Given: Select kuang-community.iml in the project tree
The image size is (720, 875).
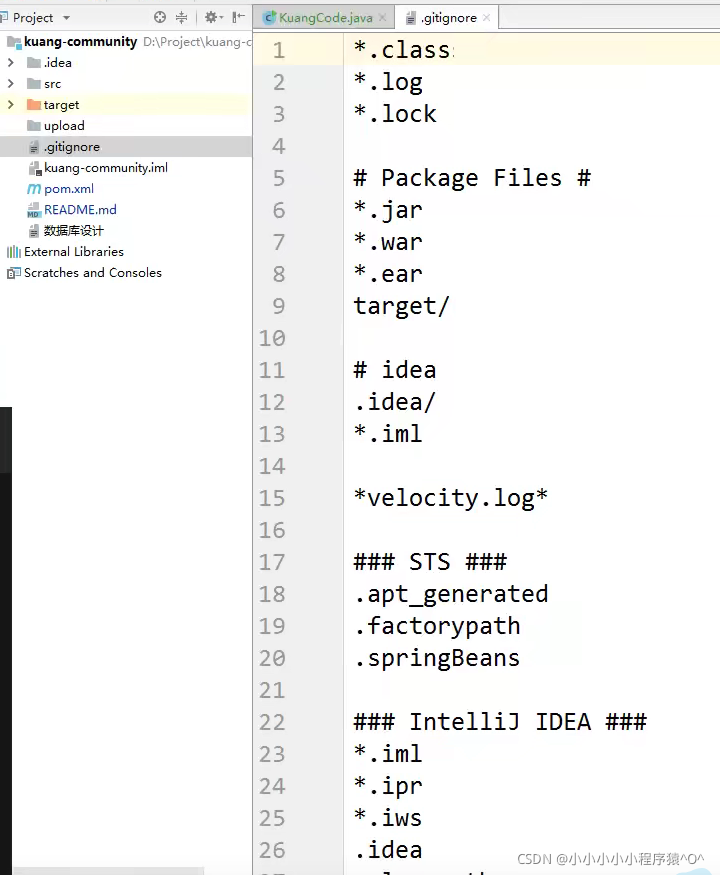Looking at the screenshot, I should point(105,168).
